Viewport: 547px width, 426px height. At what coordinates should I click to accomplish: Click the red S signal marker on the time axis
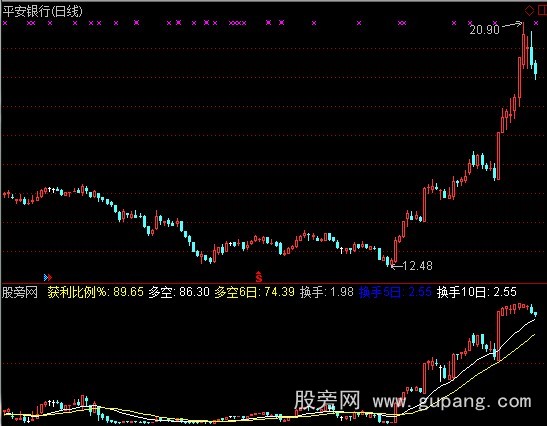pyautogui.click(x=258, y=277)
